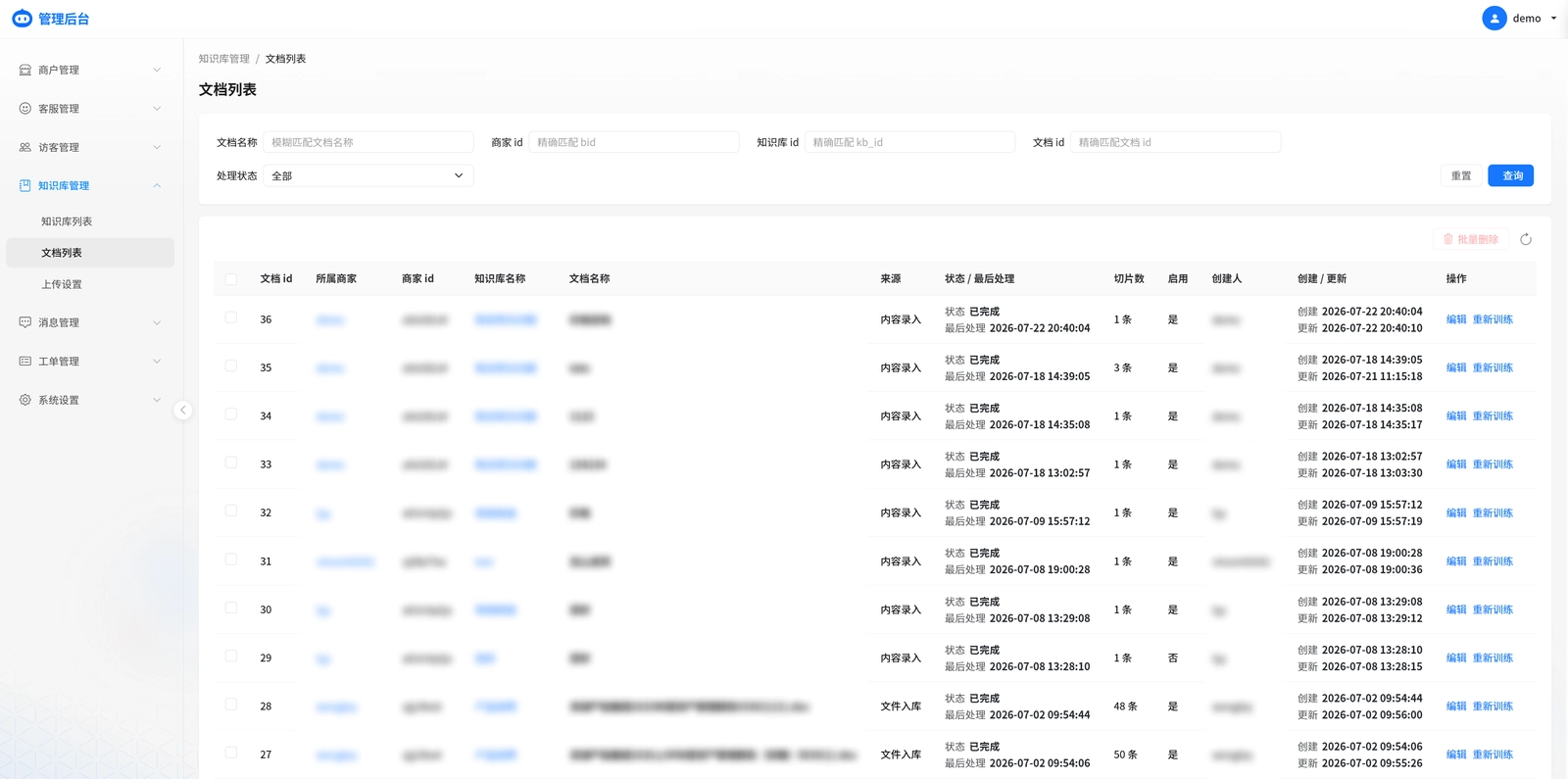1568x779 pixels.
Task: Click 重新训练 for document 36
Action: (1493, 319)
